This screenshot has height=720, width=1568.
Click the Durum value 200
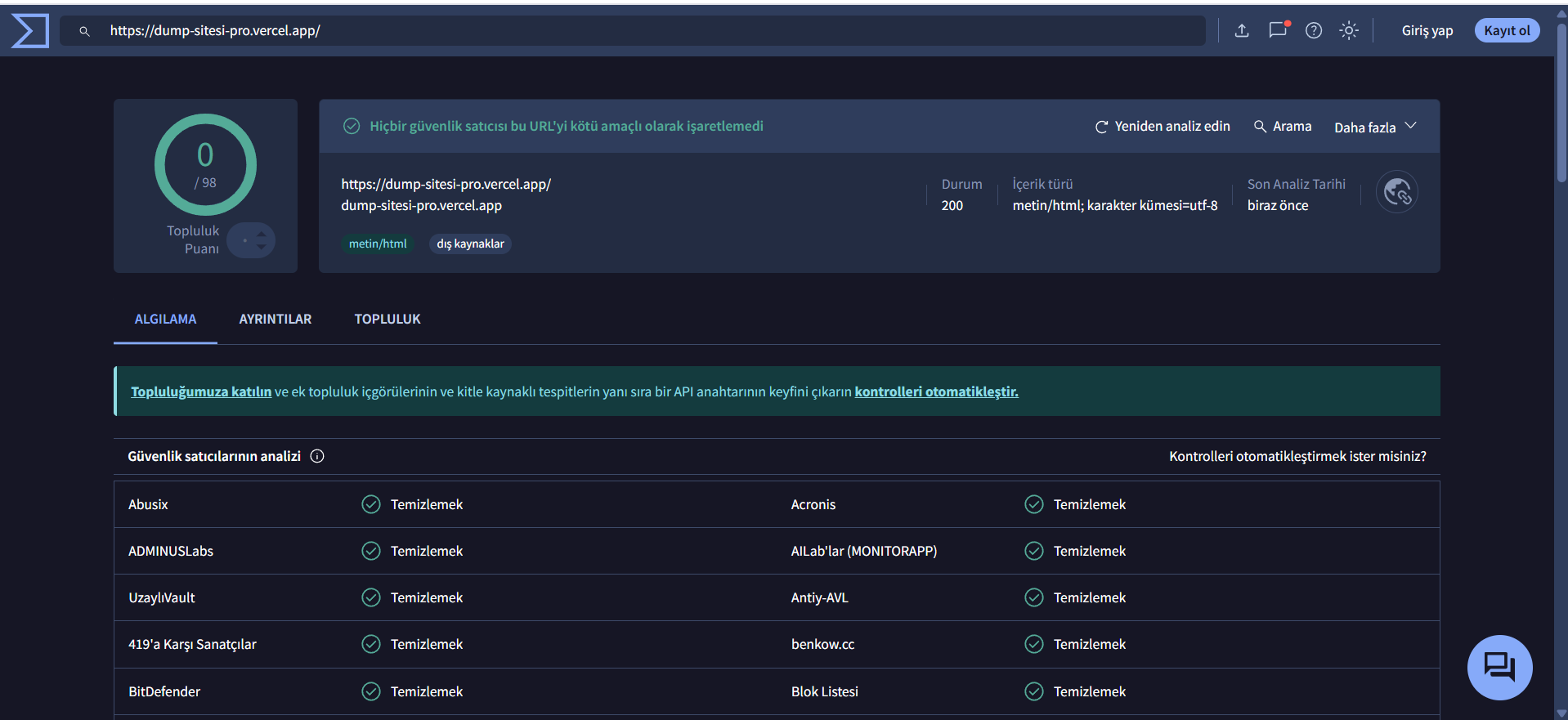952,205
